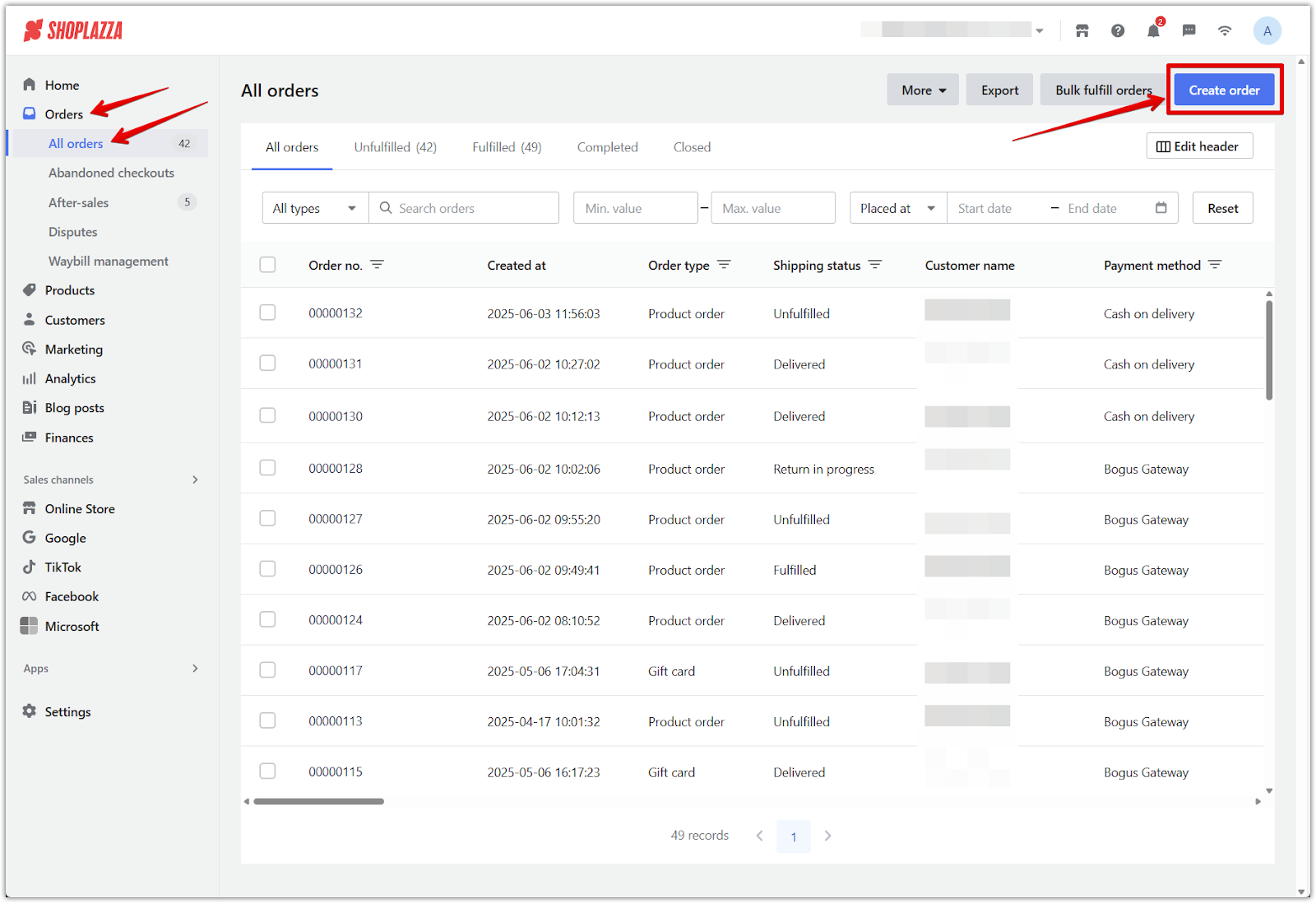Open the chat messages icon
Viewport: 1316px width, 903px height.
(x=1189, y=31)
